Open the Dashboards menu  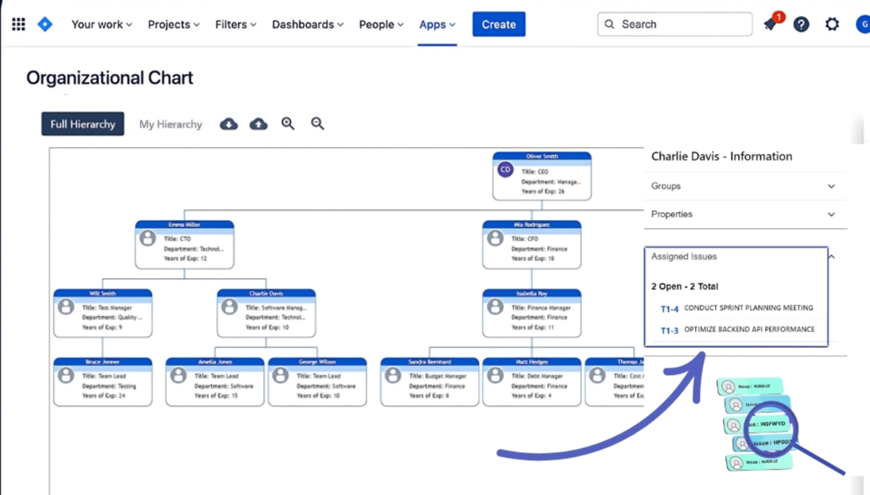pos(307,24)
